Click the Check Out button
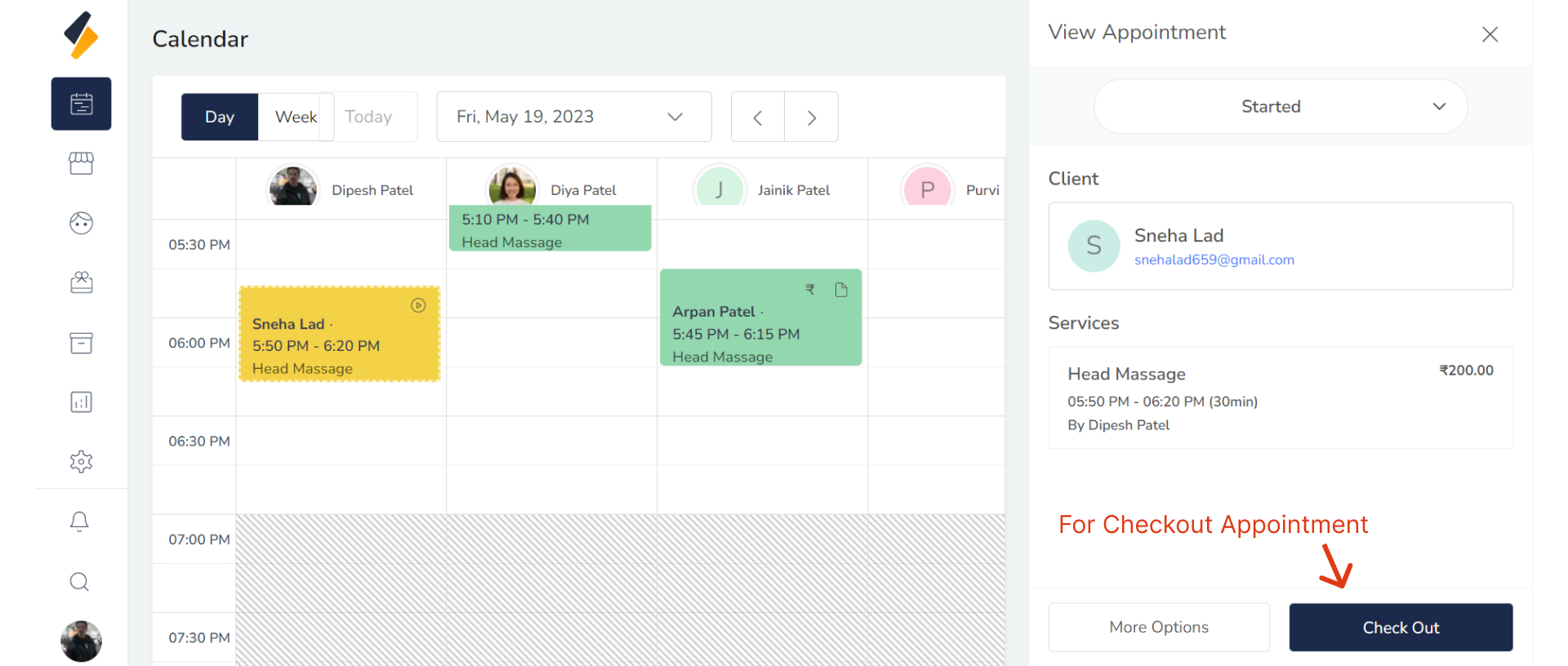Viewport: 1568px width, 666px height. (1401, 627)
